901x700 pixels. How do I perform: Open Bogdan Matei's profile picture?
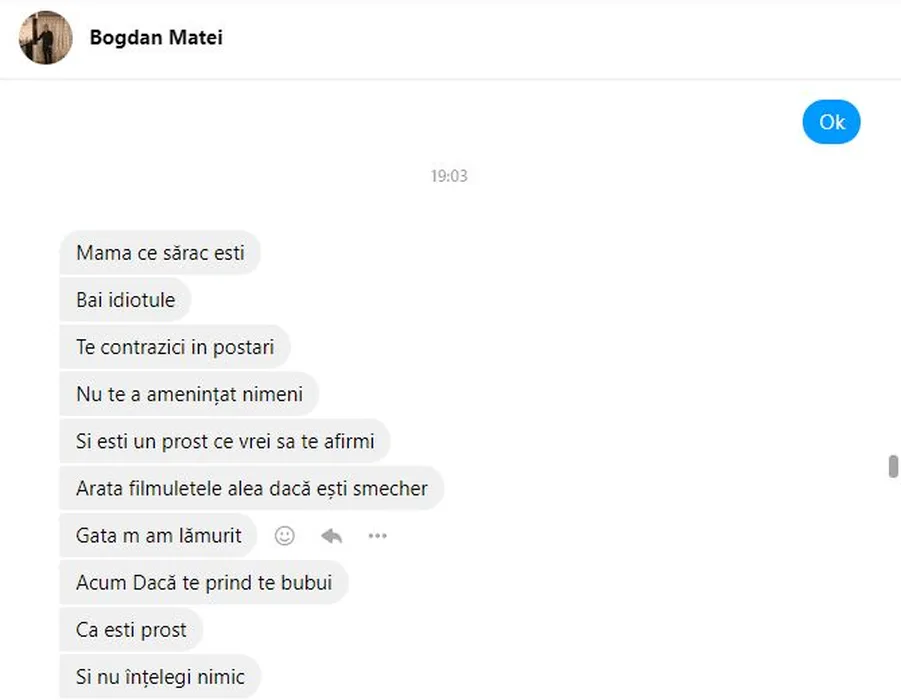[x=46, y=38]
